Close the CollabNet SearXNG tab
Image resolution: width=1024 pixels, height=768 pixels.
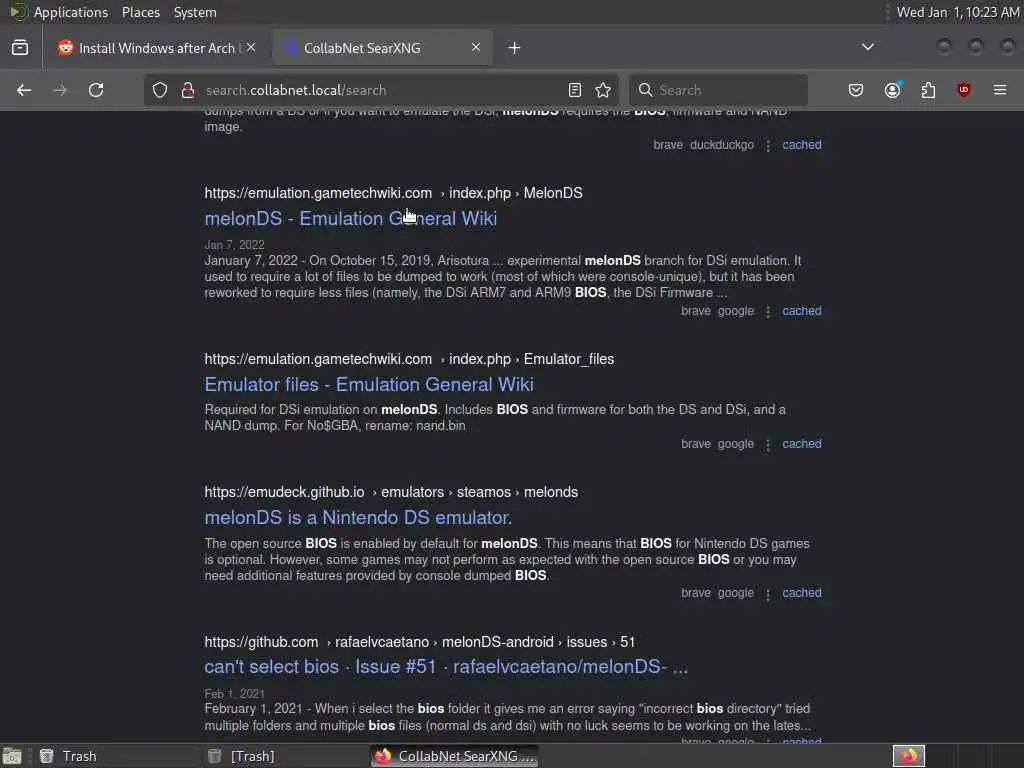tap(476, 47)
